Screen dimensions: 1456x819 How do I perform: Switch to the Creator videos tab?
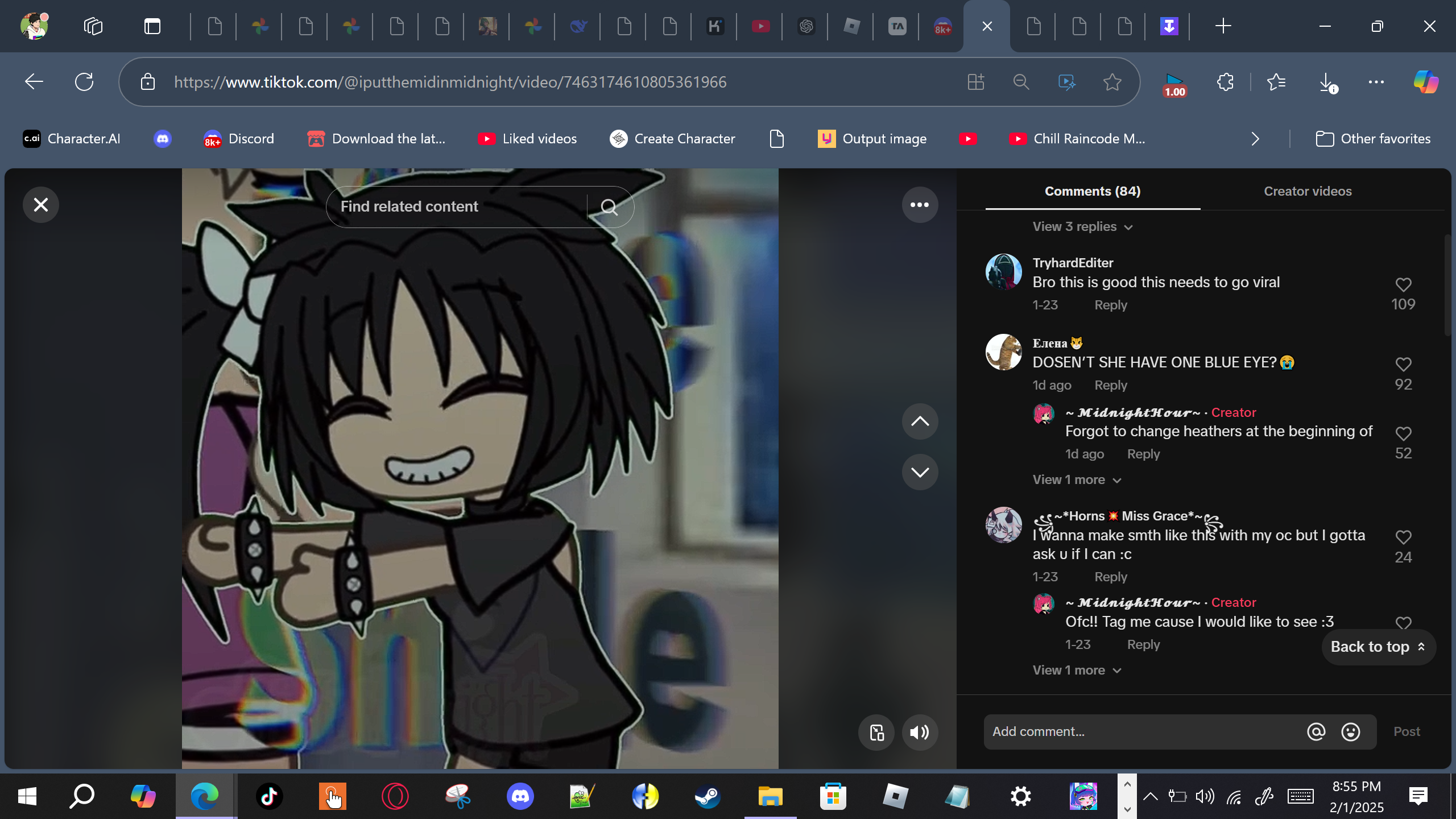point(1308,192)
